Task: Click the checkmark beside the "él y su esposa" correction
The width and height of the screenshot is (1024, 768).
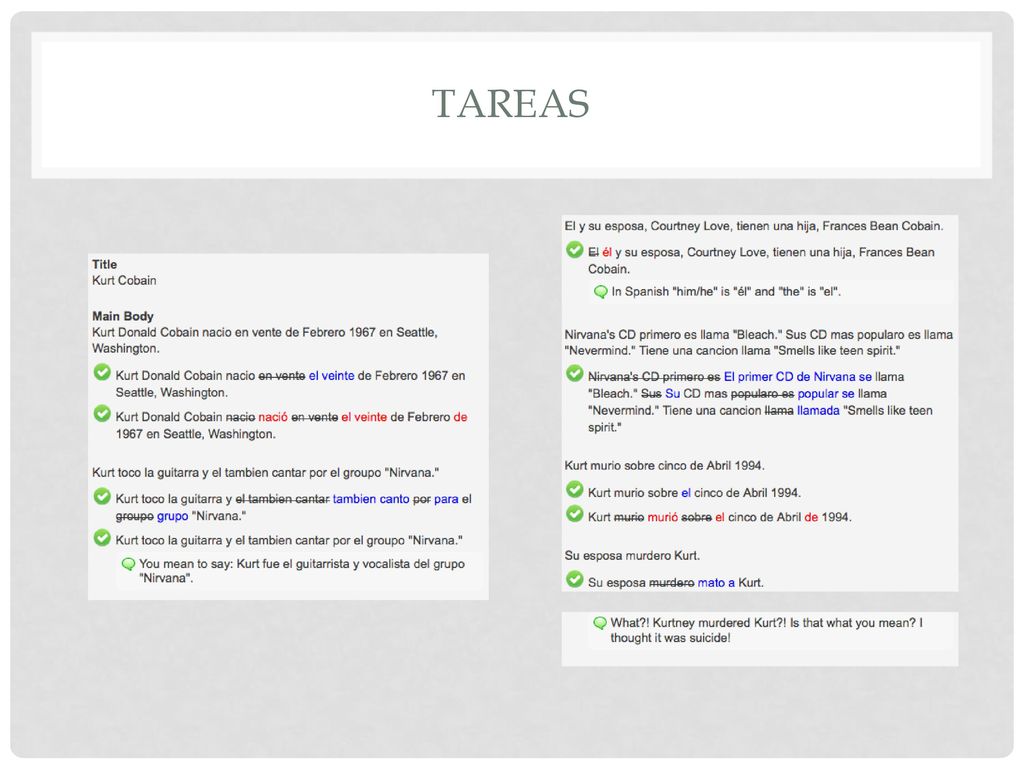Action: pyautogui.click(x=575, y=249)
